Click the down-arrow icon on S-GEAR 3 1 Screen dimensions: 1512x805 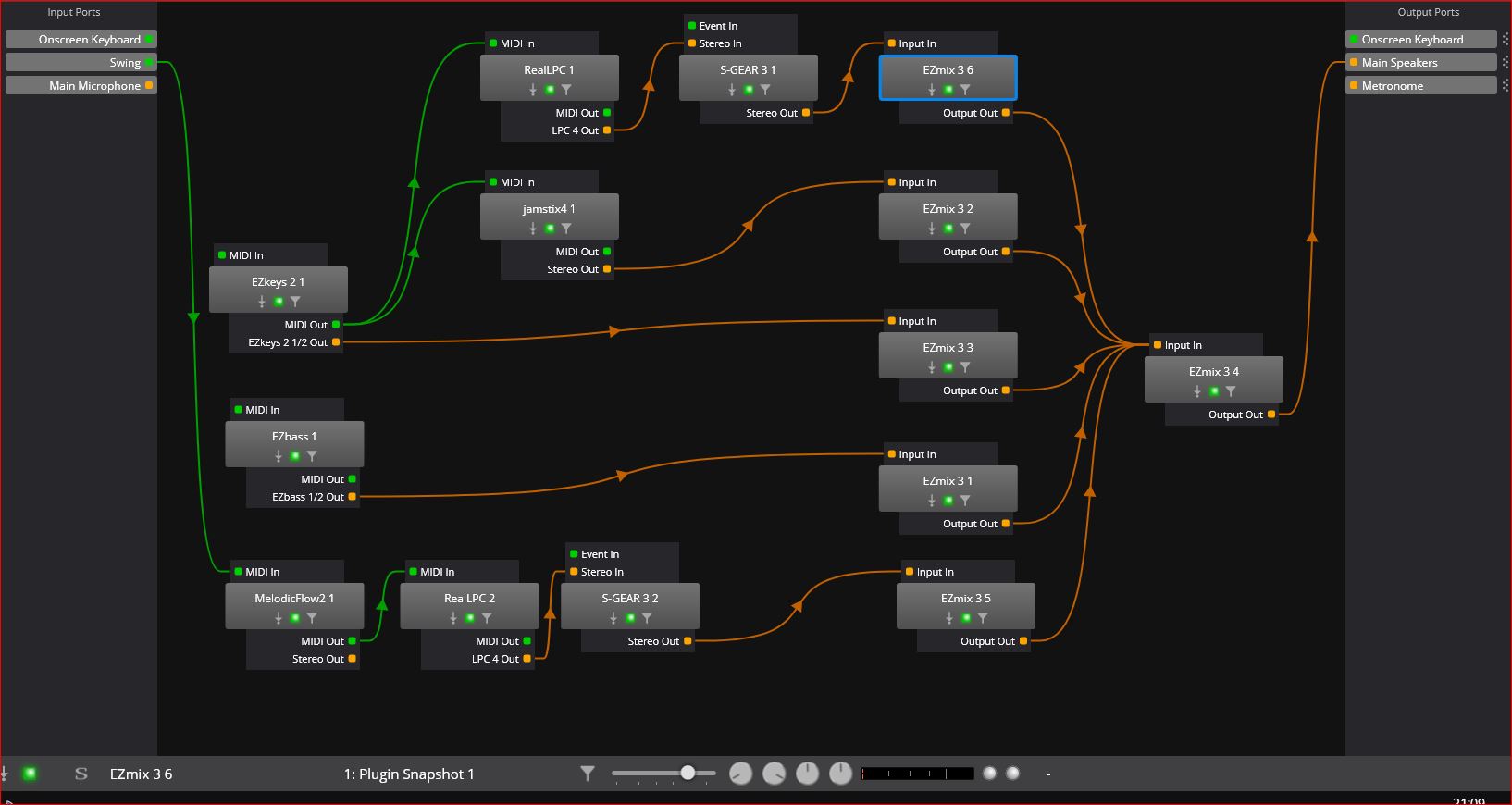tap(732, 90)
